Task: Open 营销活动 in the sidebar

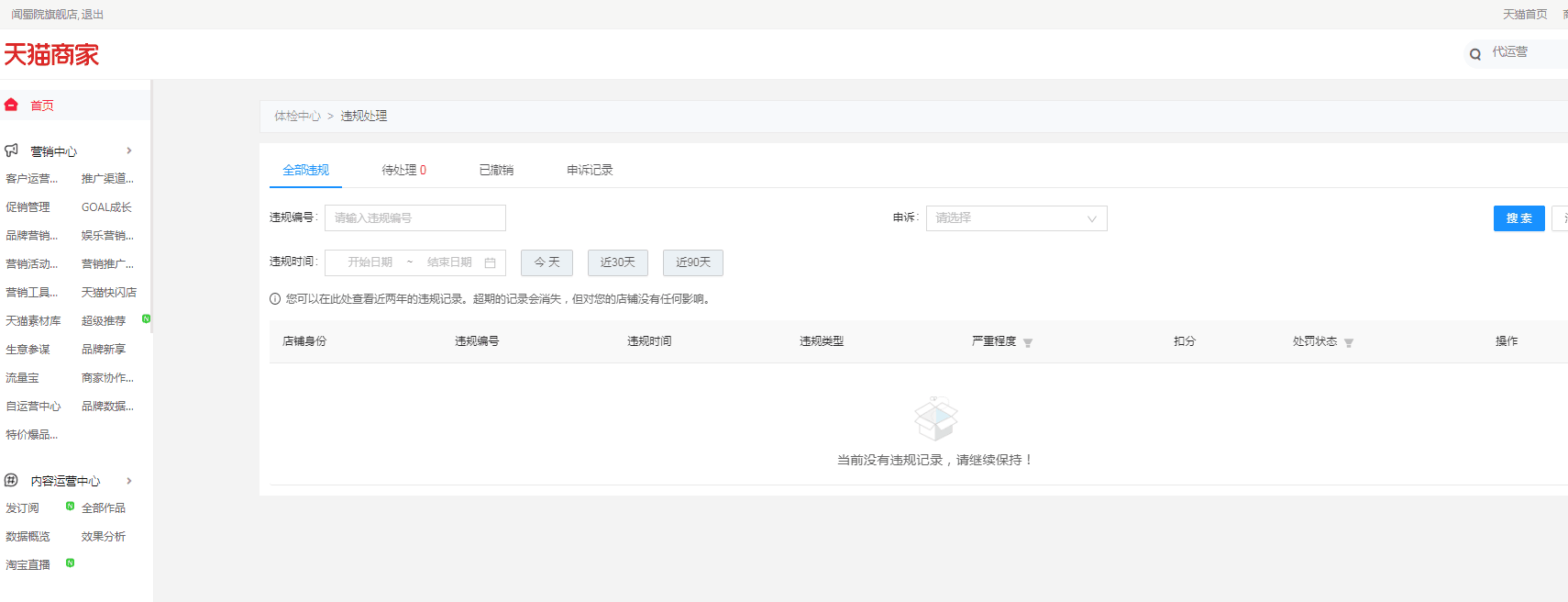Action: [32, 264]
